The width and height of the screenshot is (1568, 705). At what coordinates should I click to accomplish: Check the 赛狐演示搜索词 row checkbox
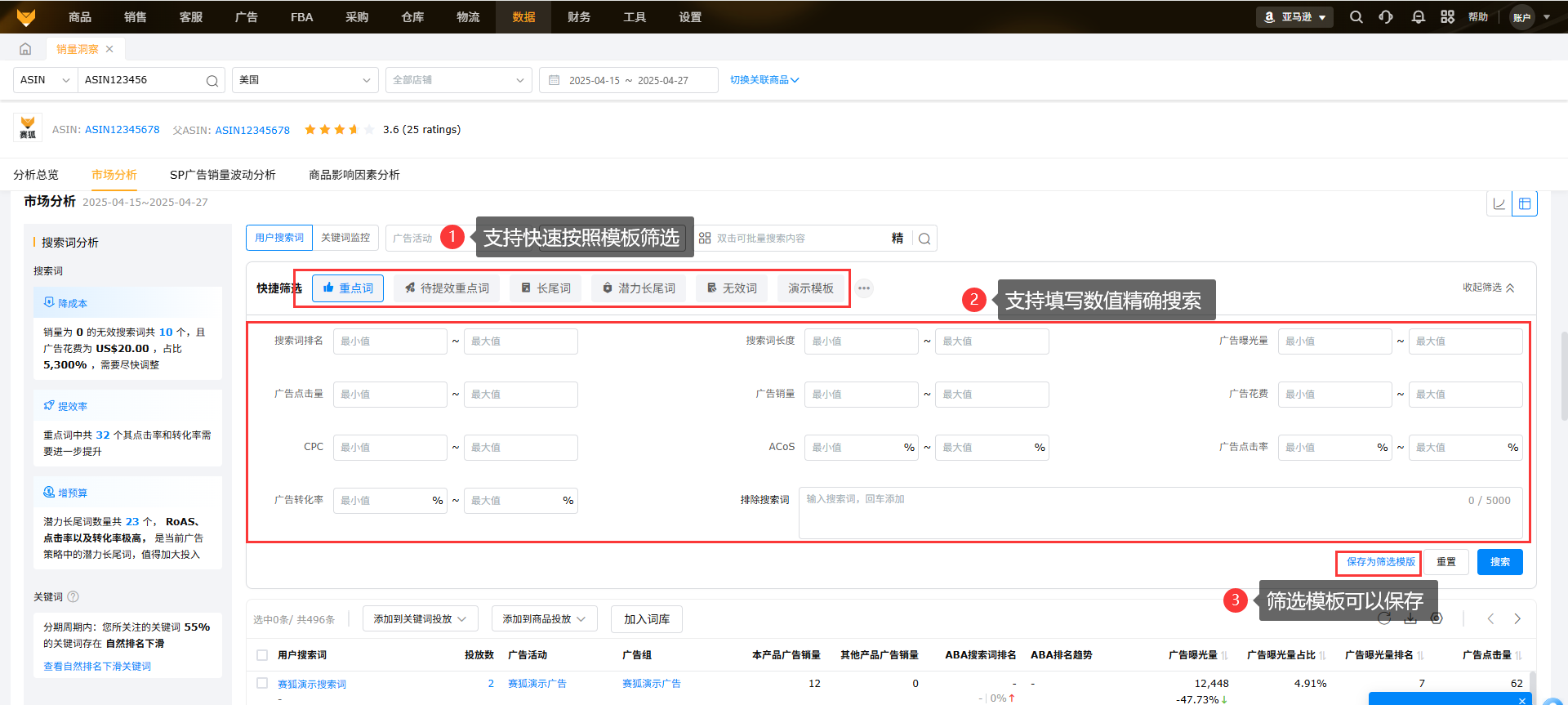(x=262, y=683)
